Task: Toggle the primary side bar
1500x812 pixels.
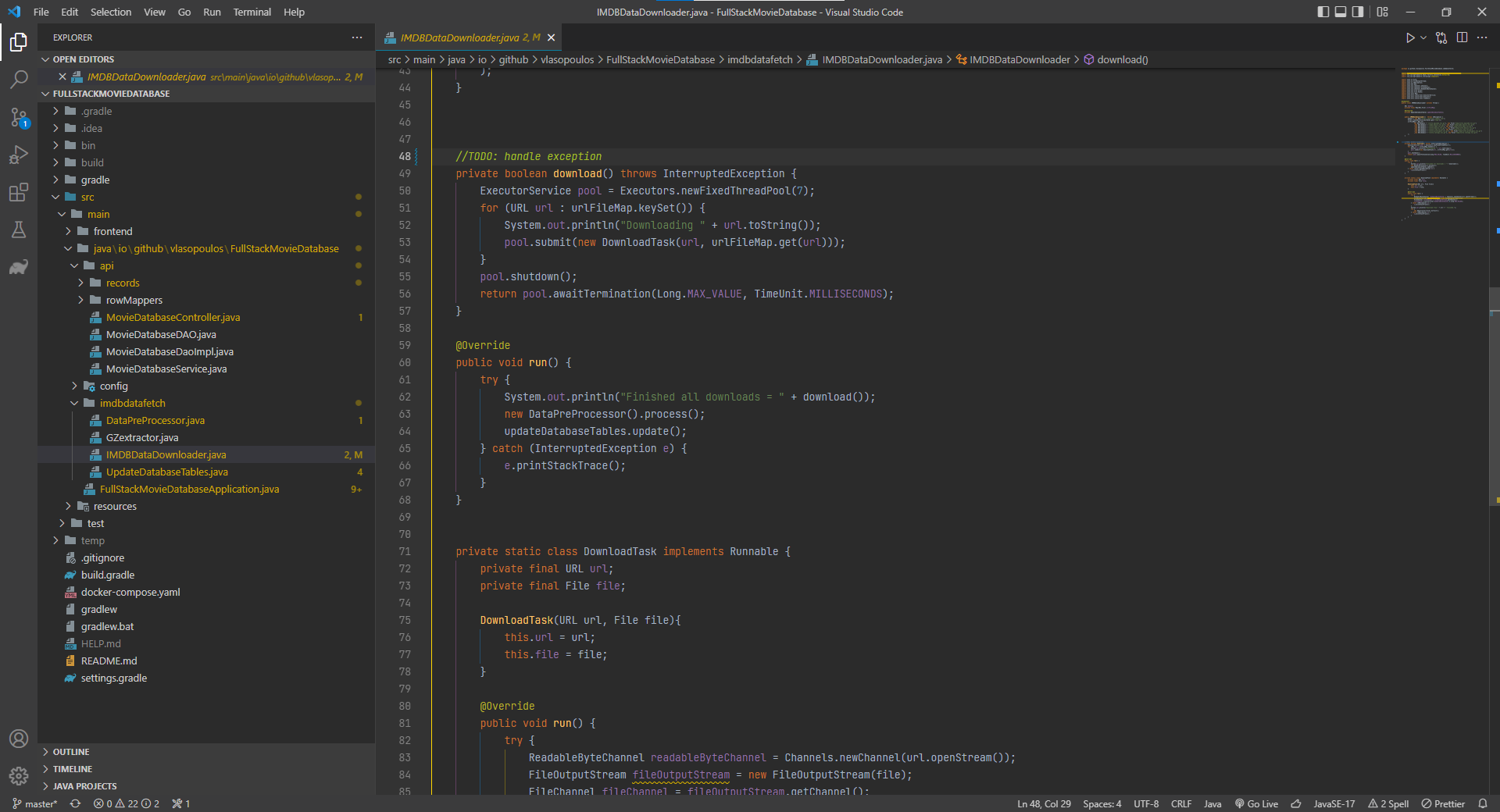Action: coord(1323,12)
